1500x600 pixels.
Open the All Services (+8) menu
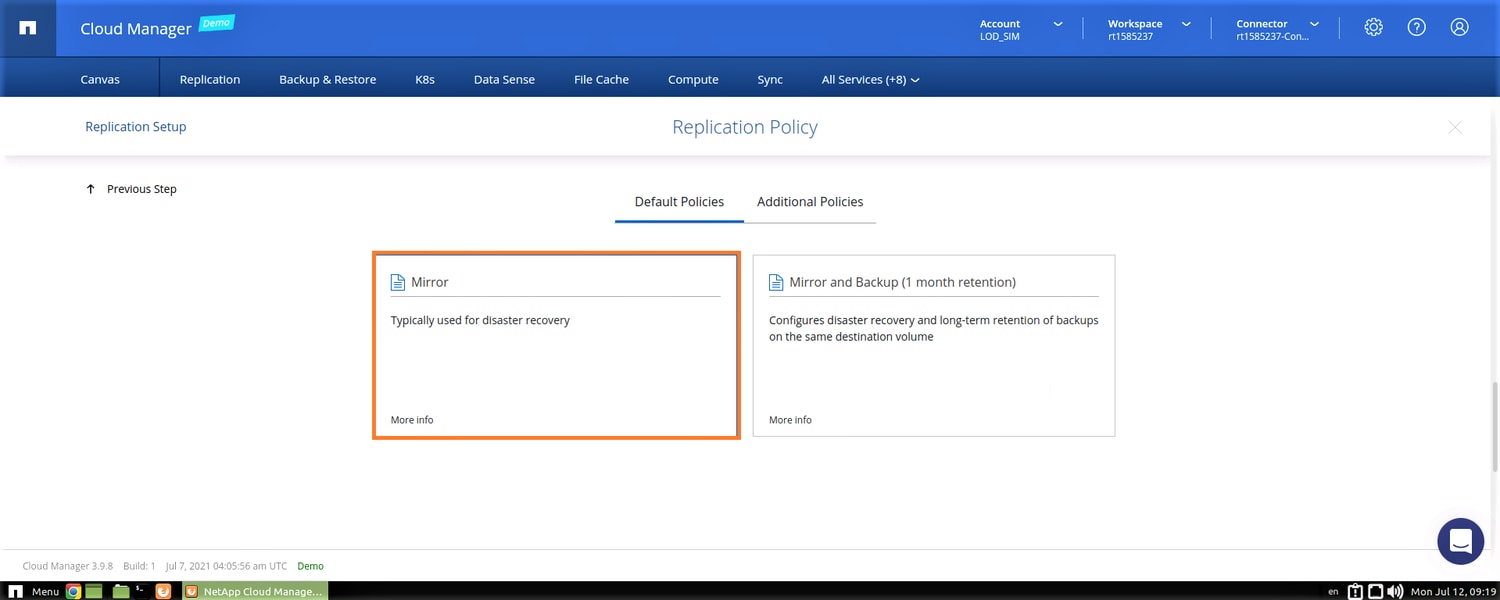pyautogui.click(x=869, y=79)
